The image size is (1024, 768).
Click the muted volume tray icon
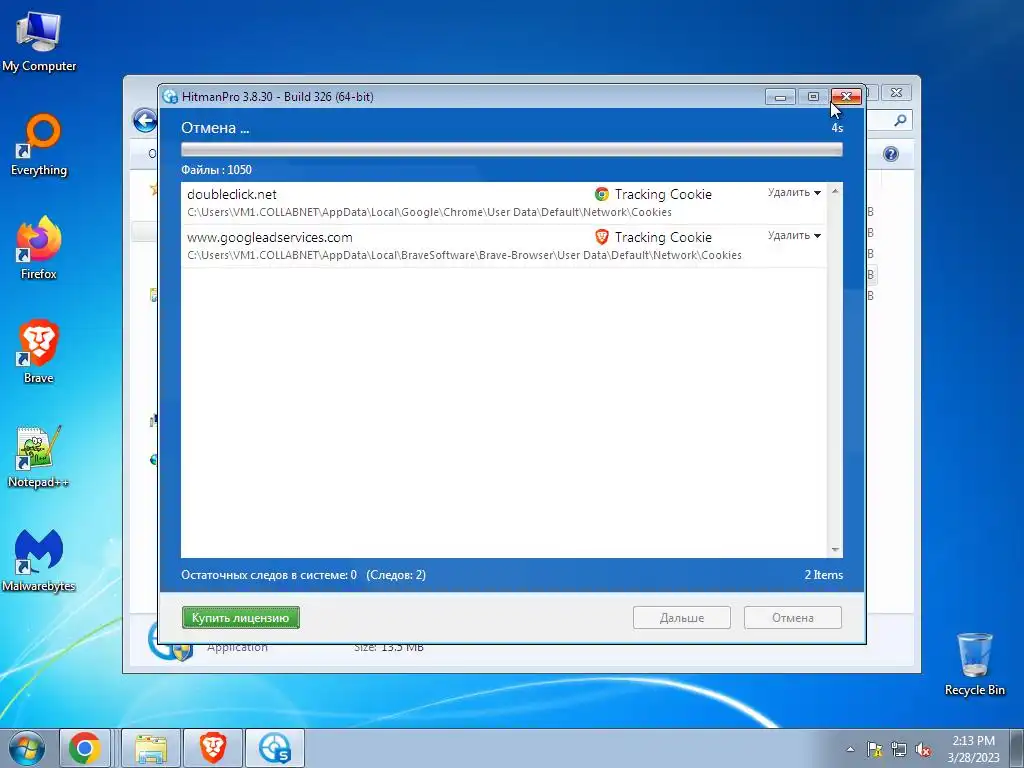click(x=923, y=749)
